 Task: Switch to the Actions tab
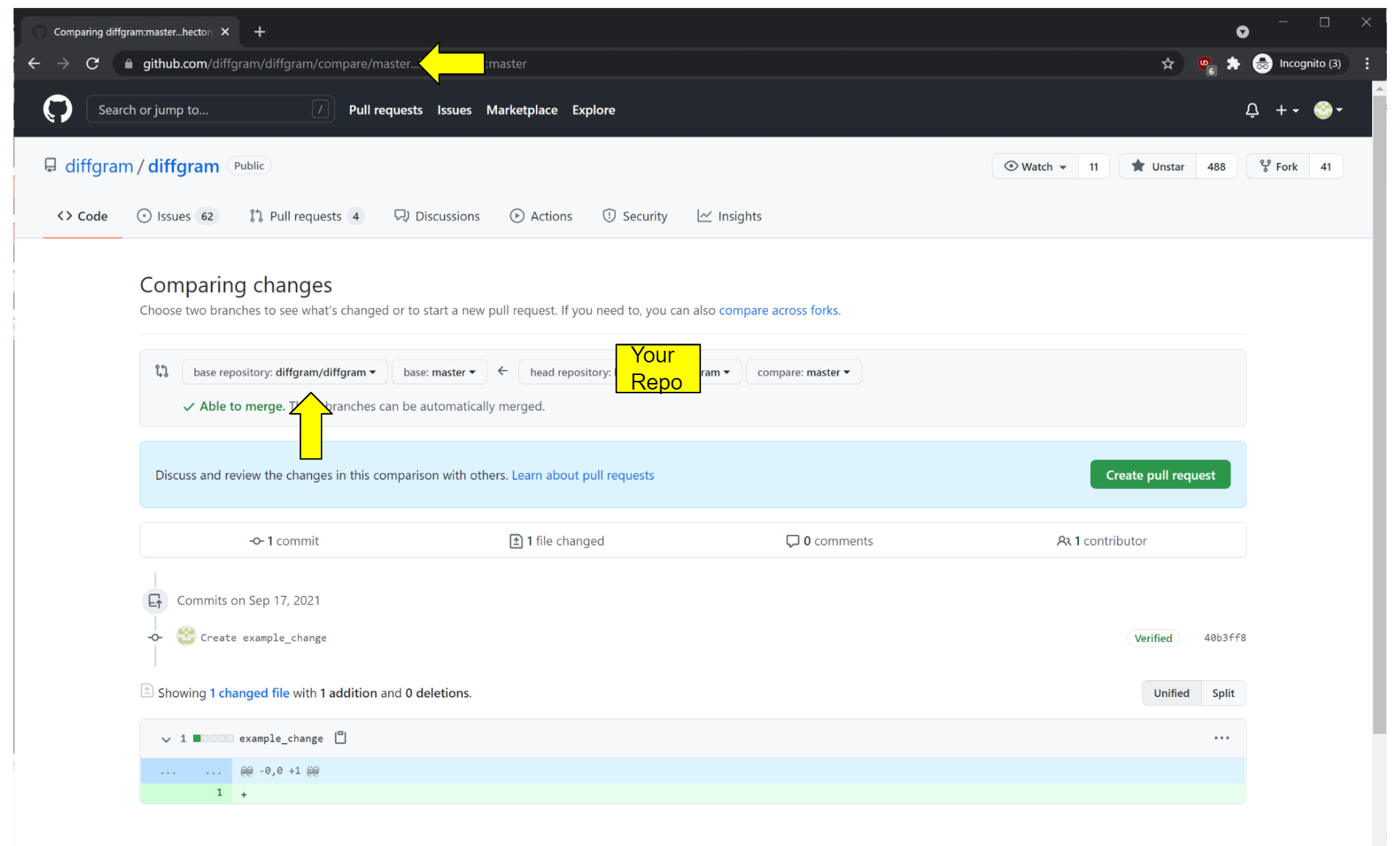(x=541, y=216)
